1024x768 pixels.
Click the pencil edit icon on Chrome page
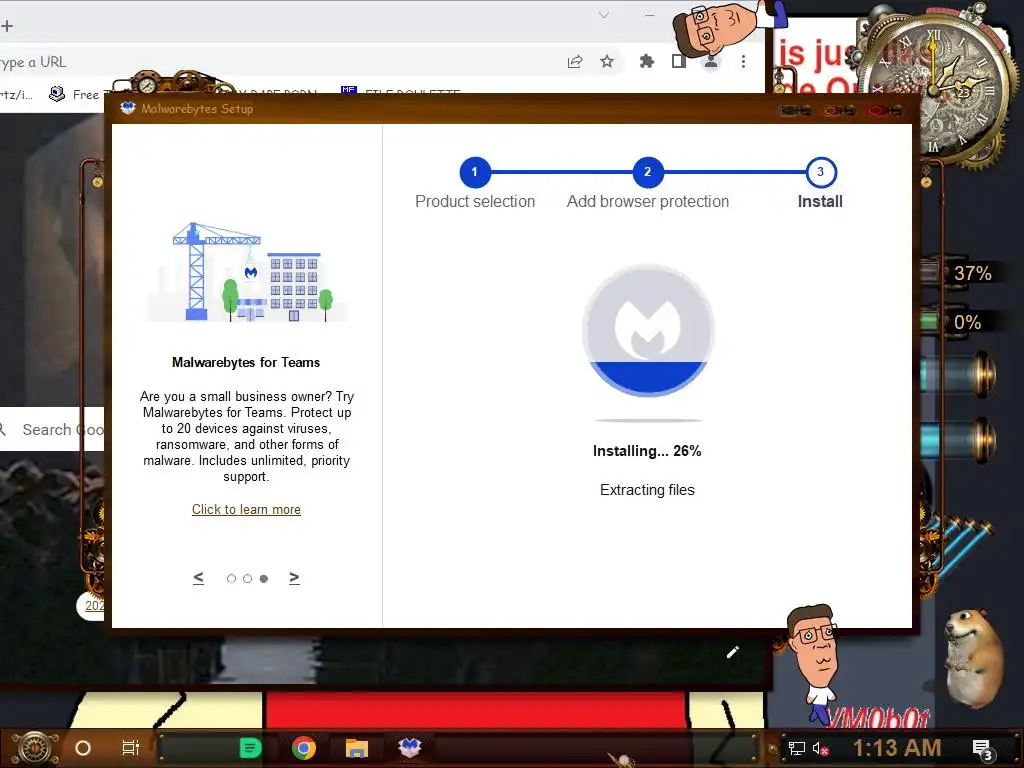click(x=733, y=652)
